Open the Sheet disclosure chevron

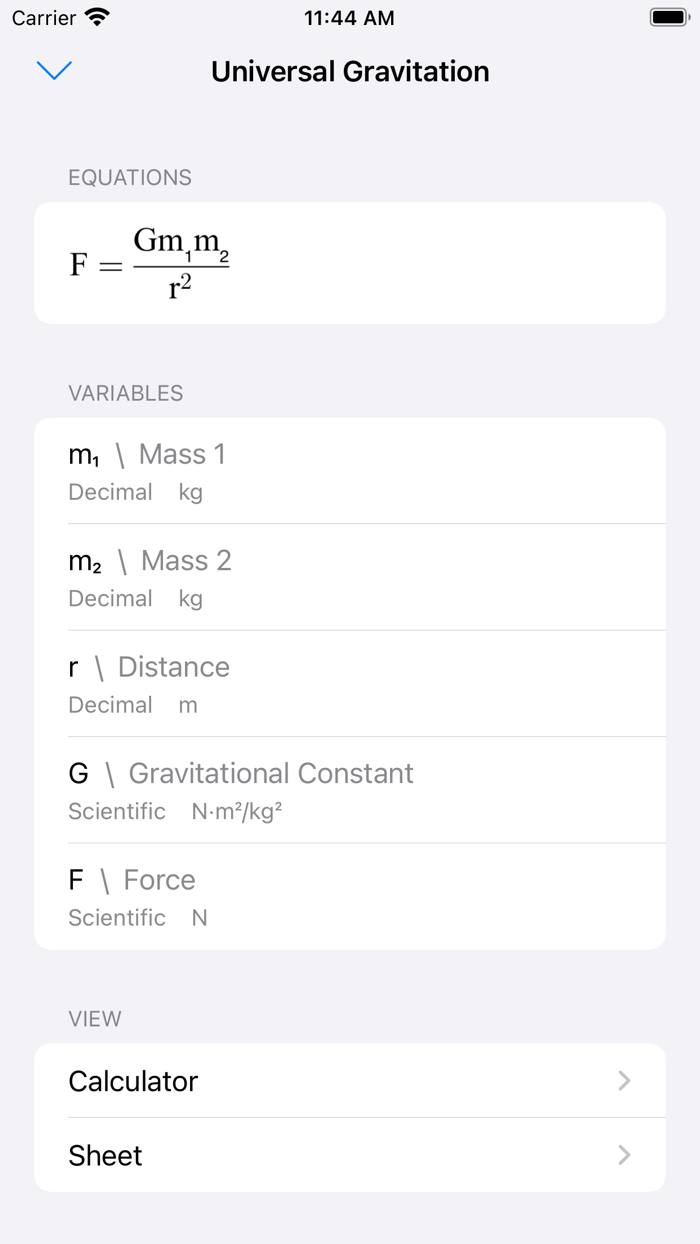pyautogui.click(x=624, y=1155)
